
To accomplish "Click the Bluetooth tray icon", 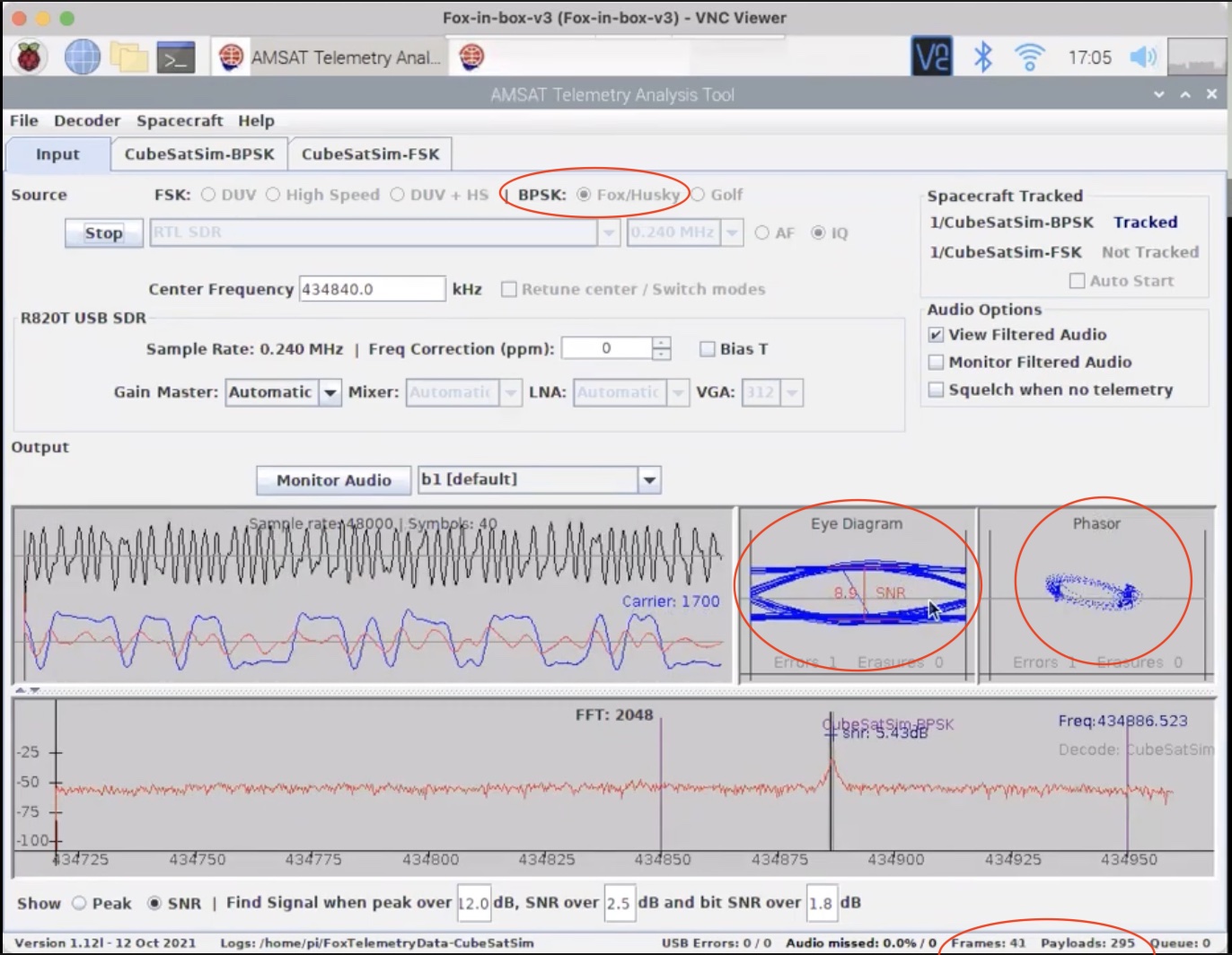I will (x=983, y=57).
